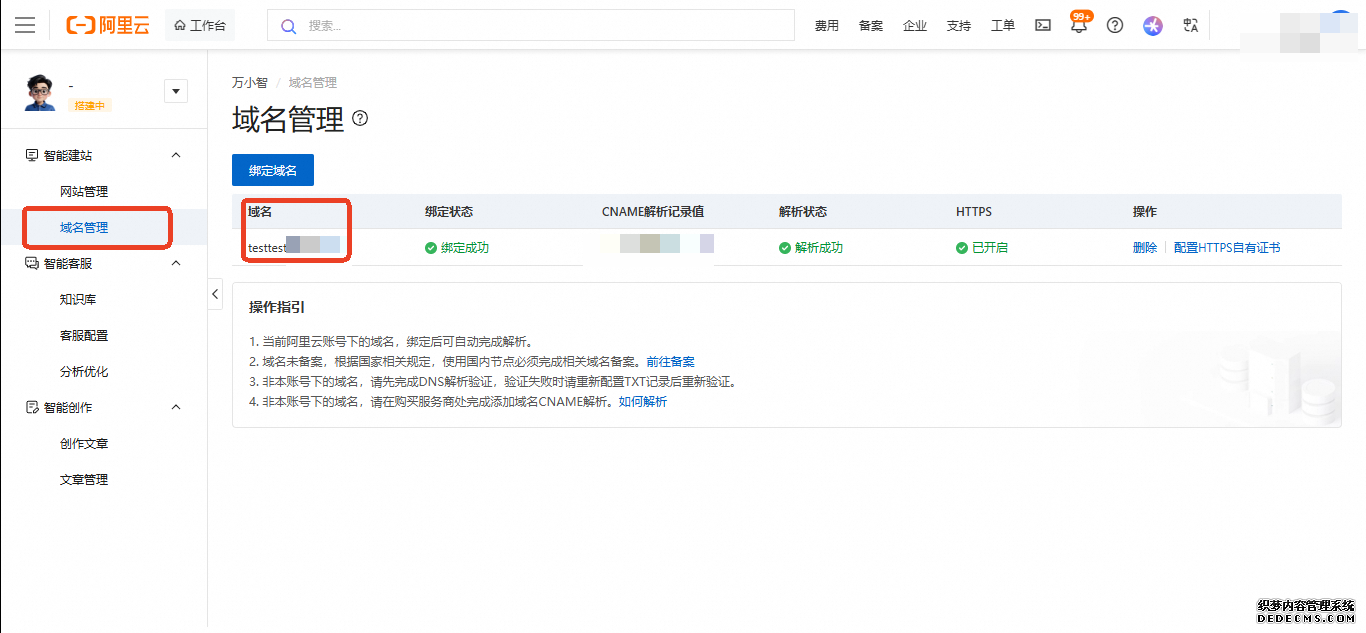Click the language switch icon
This screenshot has height=633, width=1366.
pos(1190,26)
